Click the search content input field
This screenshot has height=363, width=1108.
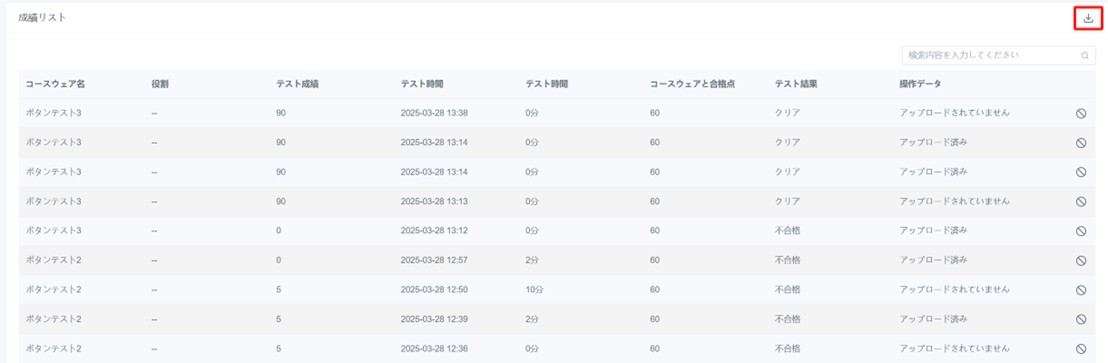998,56
